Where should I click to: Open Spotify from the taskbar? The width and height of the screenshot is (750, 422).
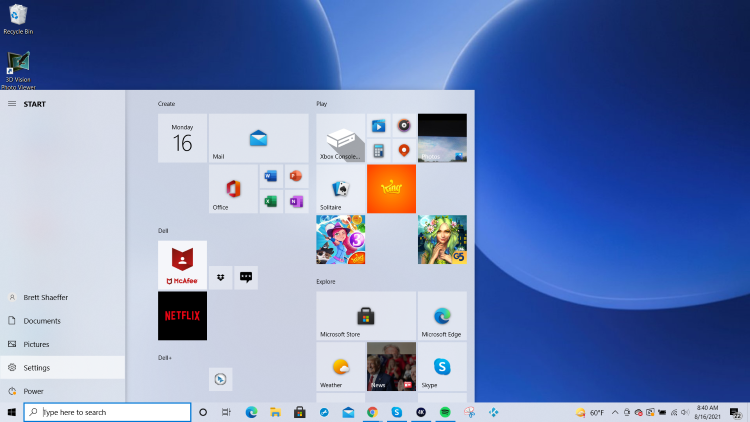point(445,412)
